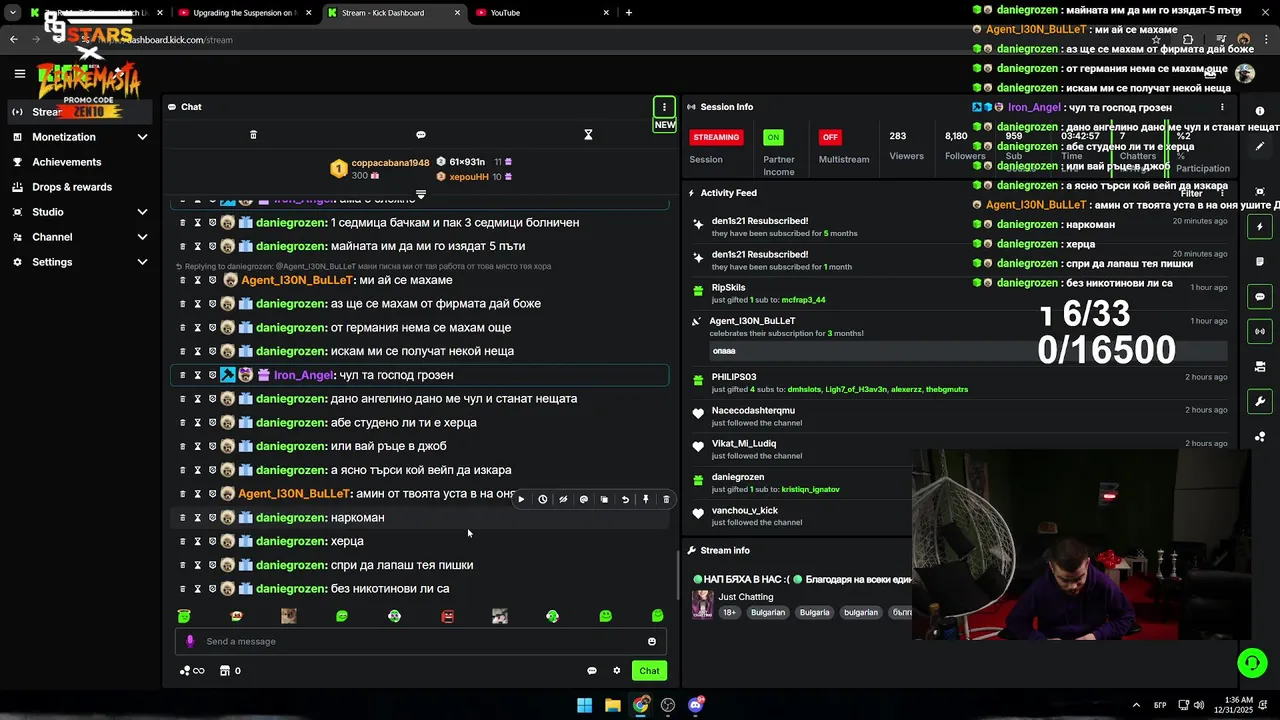Click the 18+ tag in Stream info
The width and height of the screenshot is (1280, 720).
pos(729,612)
